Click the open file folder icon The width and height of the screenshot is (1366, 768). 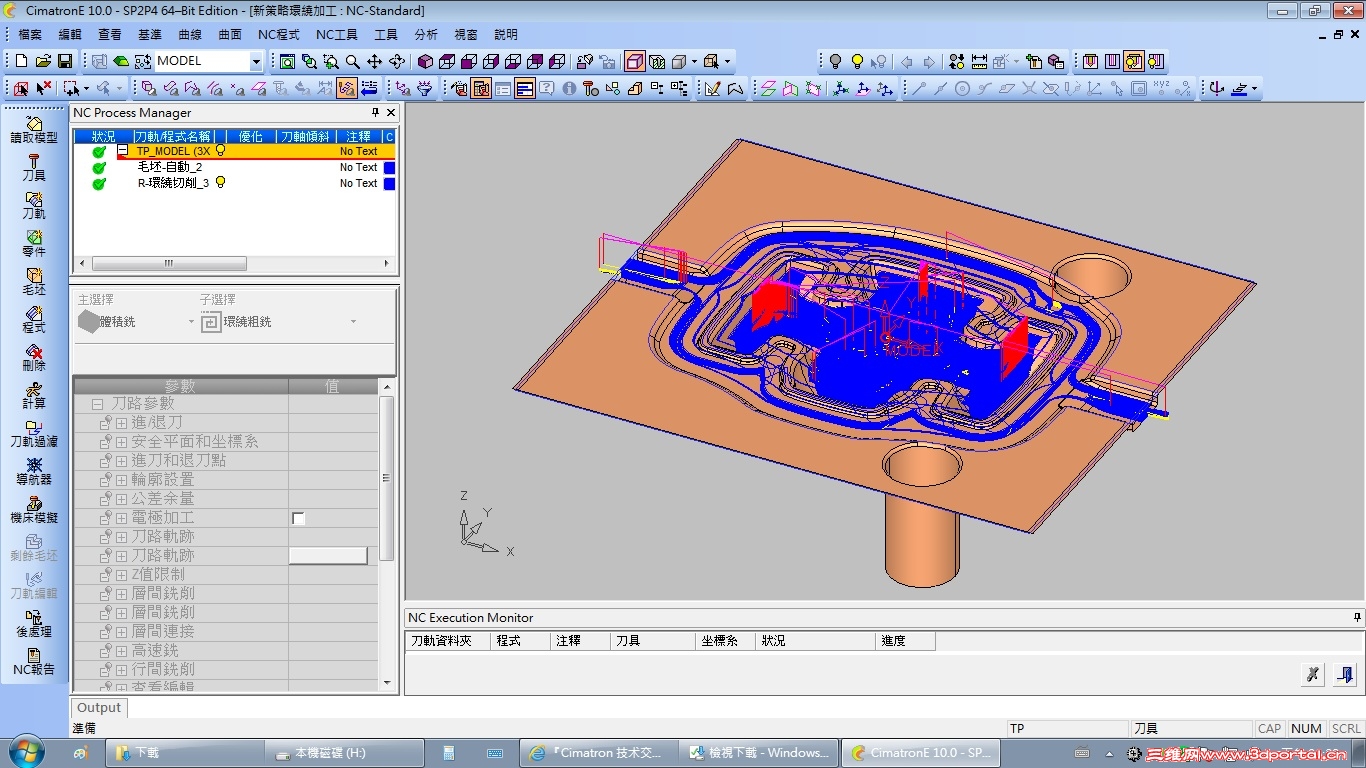pos(43,61)
